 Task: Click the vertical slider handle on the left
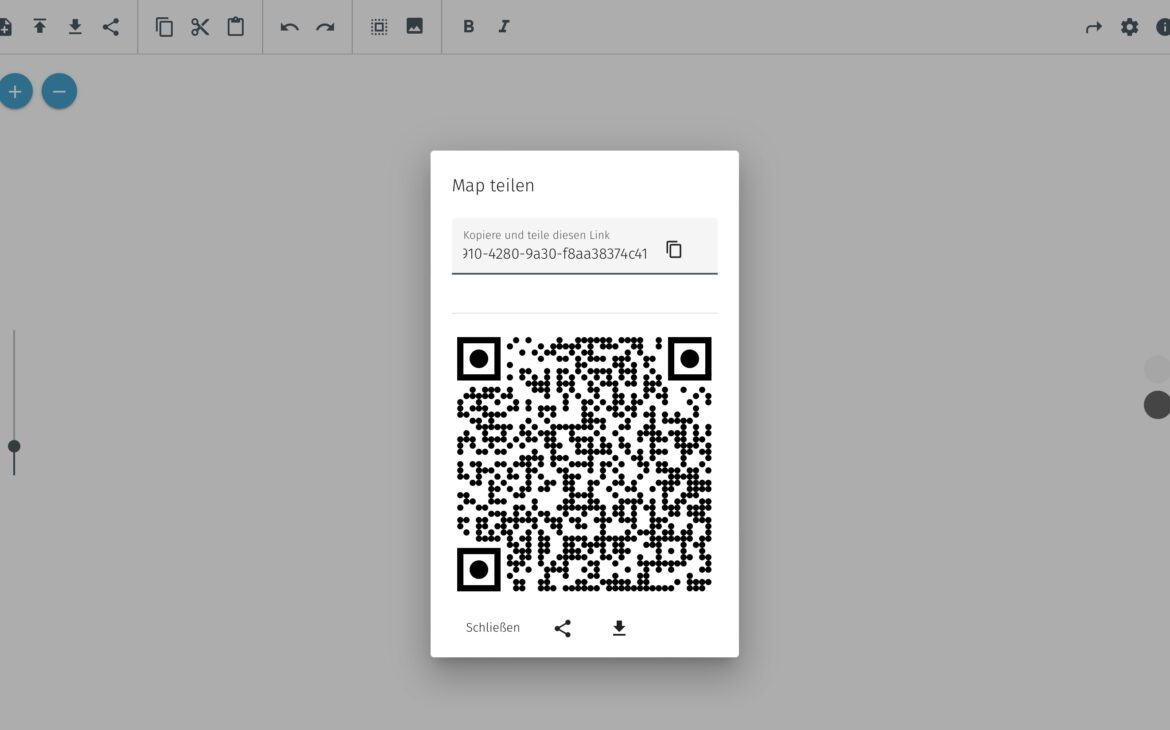click(x=14, y=446)
